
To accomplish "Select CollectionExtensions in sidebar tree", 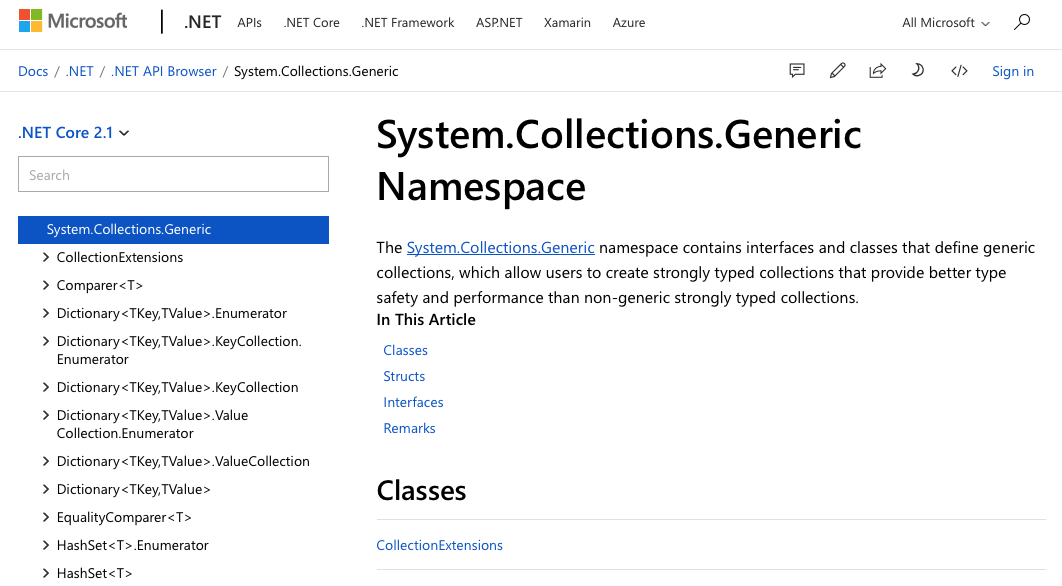I will pyautogui.click(x=120, y=257).
